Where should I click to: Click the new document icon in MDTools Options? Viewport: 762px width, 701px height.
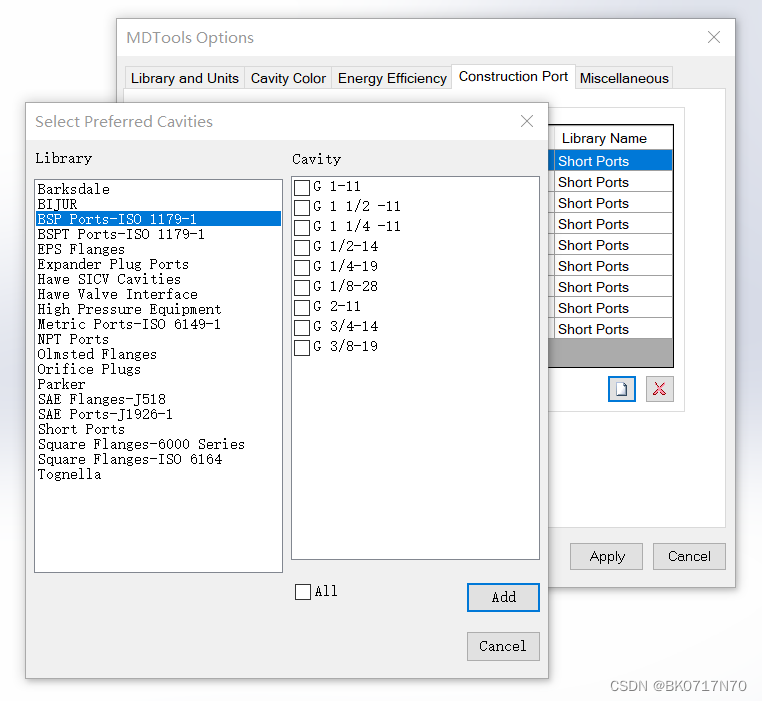pyautogui.click(x=622, y=389)
